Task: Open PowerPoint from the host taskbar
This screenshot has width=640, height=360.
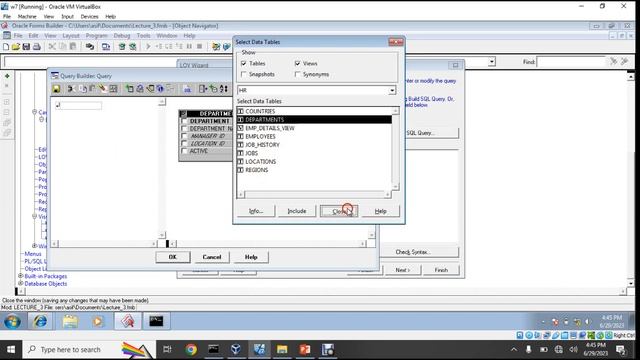Action: point(305,349)
